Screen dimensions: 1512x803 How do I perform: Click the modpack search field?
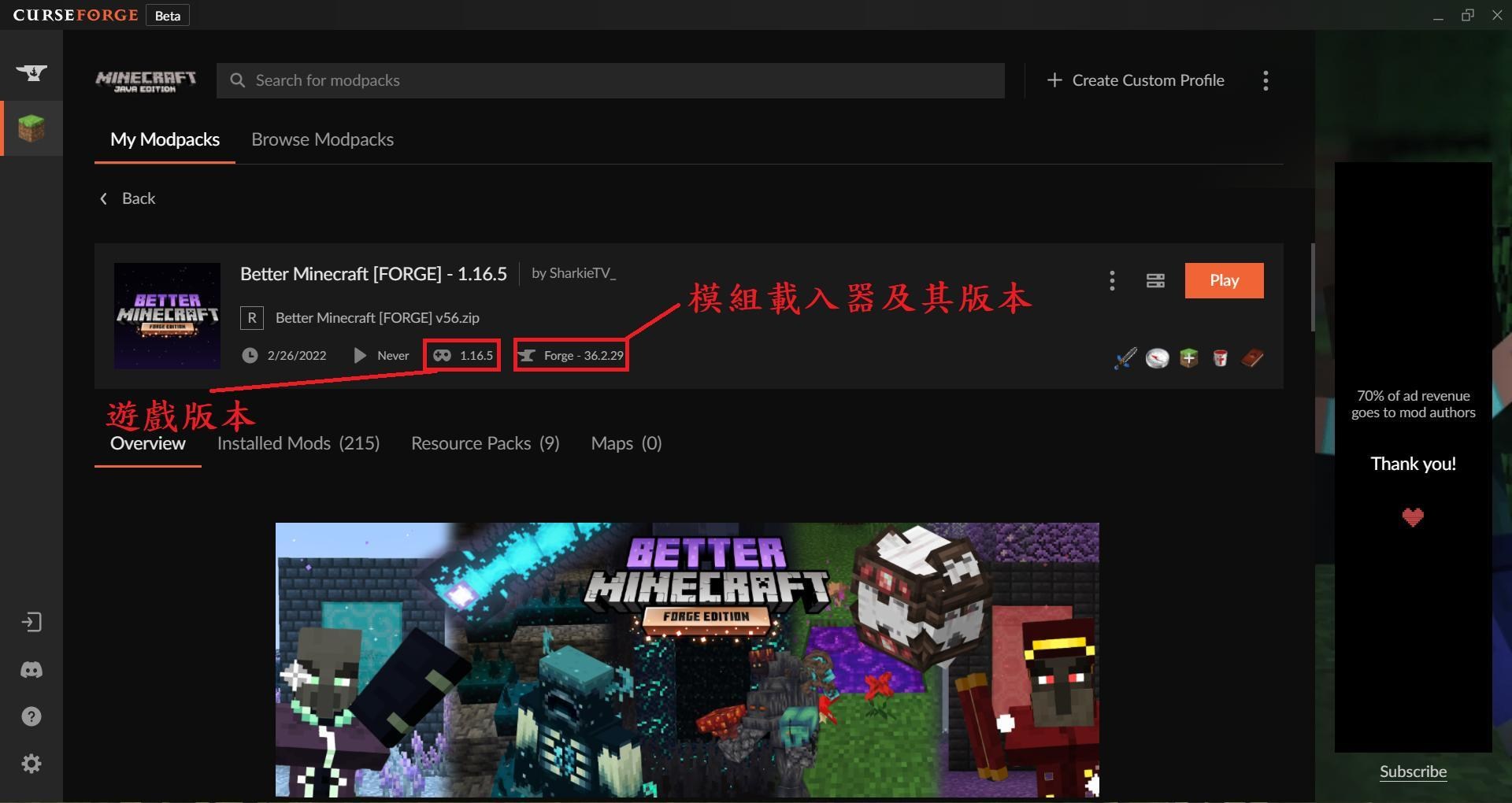551,80
